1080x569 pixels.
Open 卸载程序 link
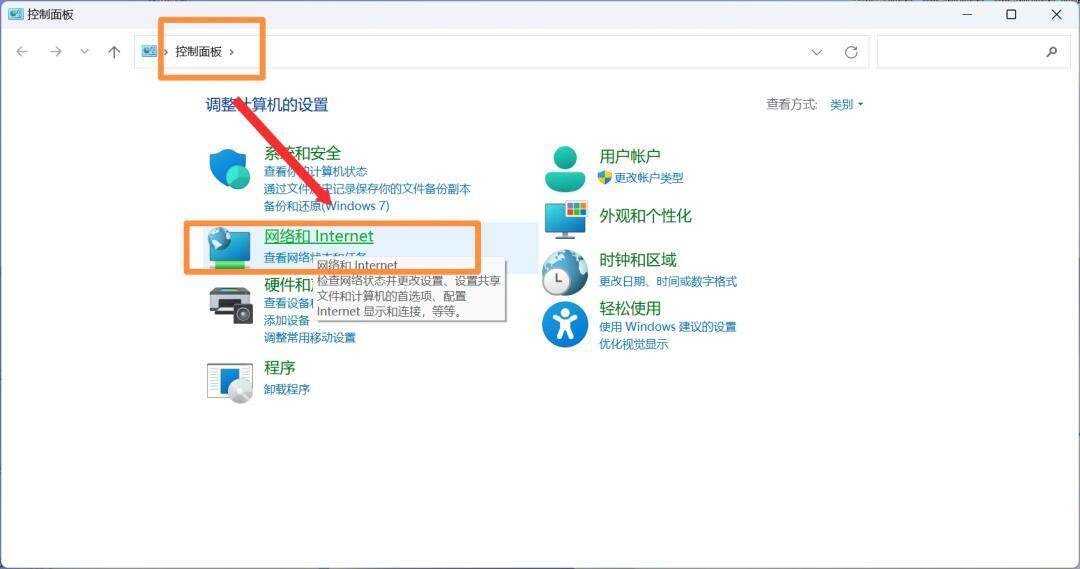click(287, 389)
